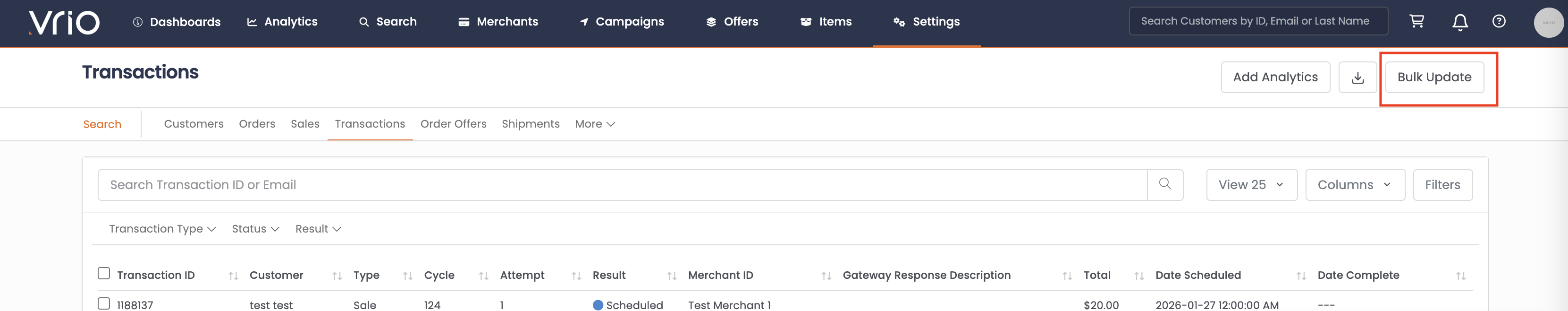Open the Merchants menu
Image resolution: width=1568 pixels, height=311 pixels.
[498, 22]
